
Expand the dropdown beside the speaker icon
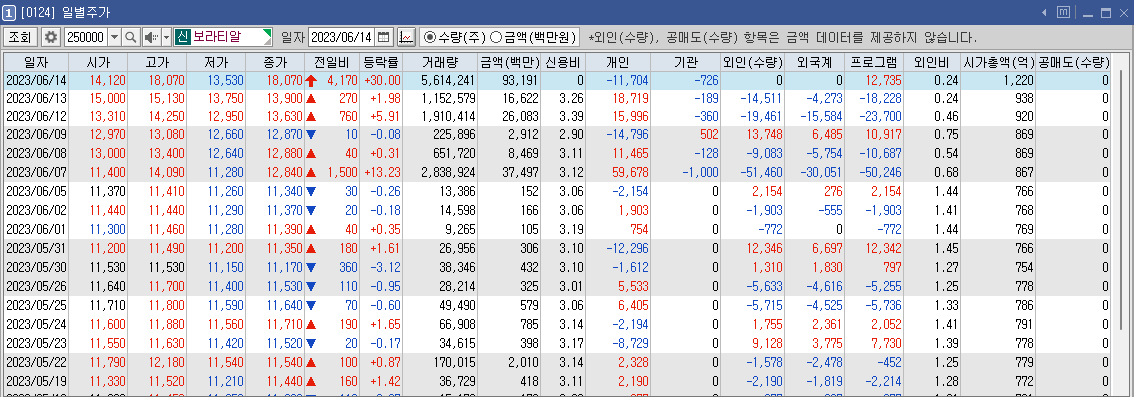166,37
